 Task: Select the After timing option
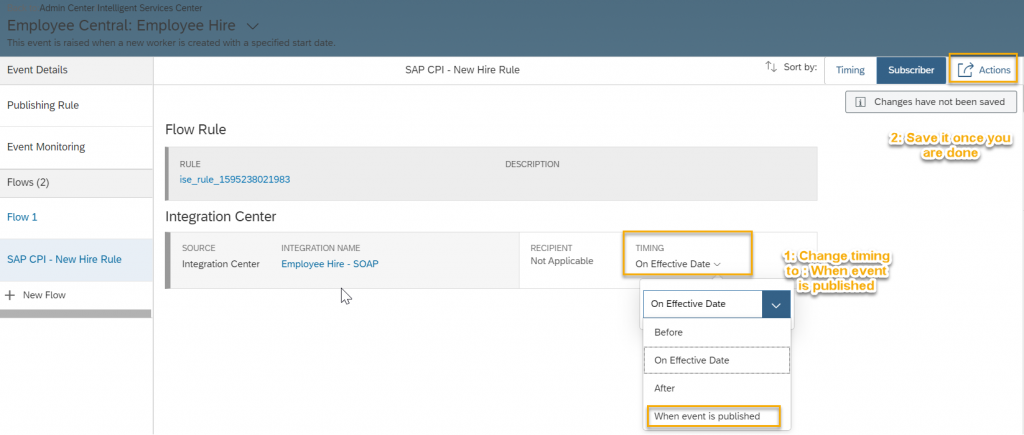pos(716,388)
